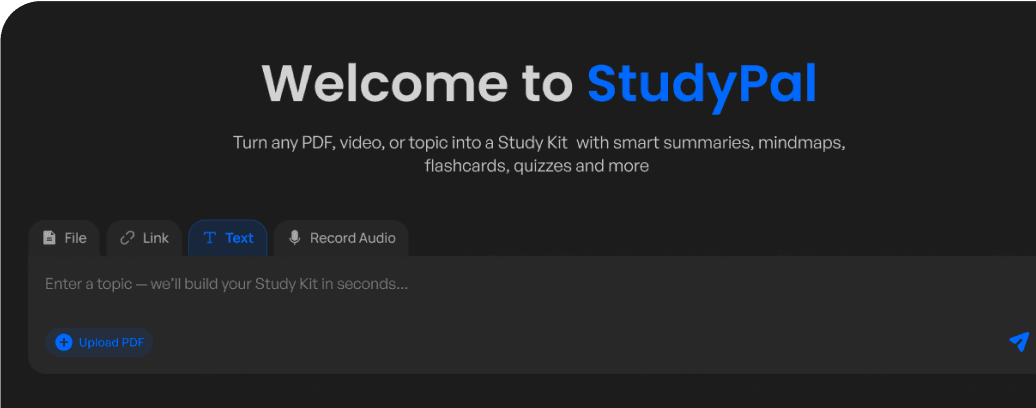The width and height of the screenshot is (1036, 408).
Task: Click the document icon on the File tab
Action: pyautogui.click(x=49, y=238)
